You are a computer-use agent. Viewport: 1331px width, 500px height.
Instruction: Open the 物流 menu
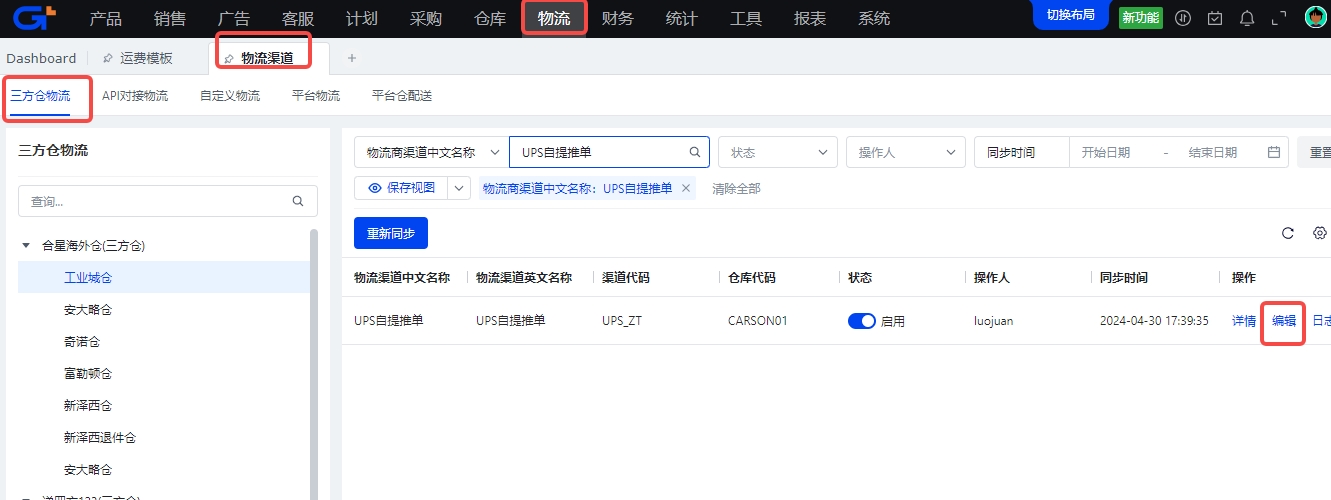tap(554, 18)
